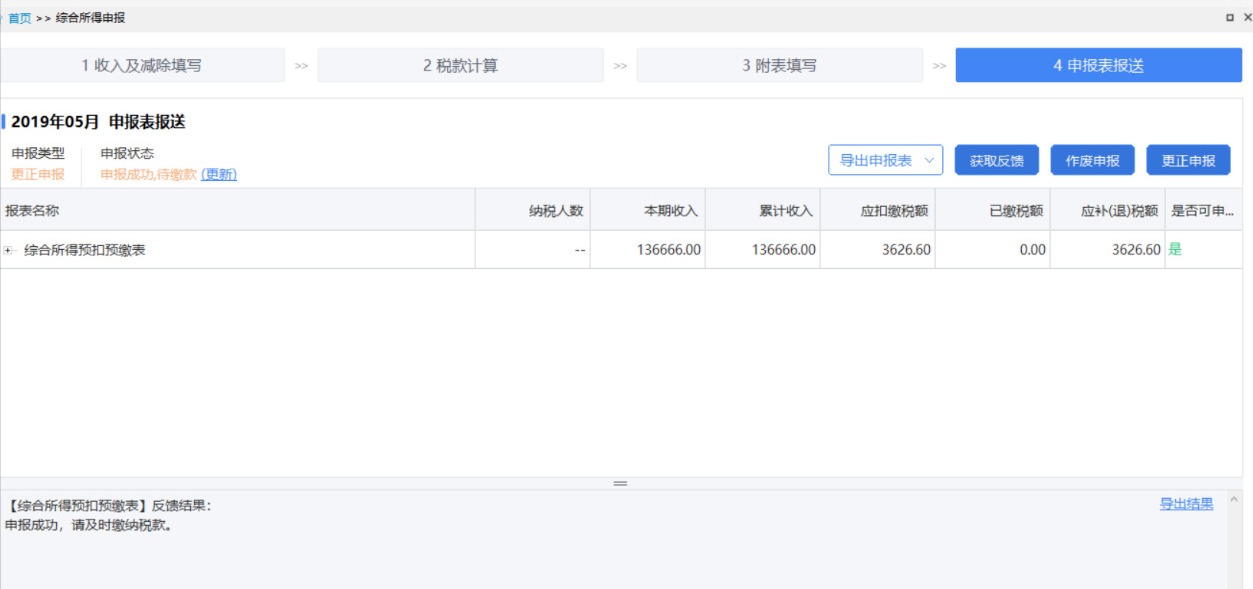
Task: Click the 本期收入 column header
Action: click(x=648, y=210)
